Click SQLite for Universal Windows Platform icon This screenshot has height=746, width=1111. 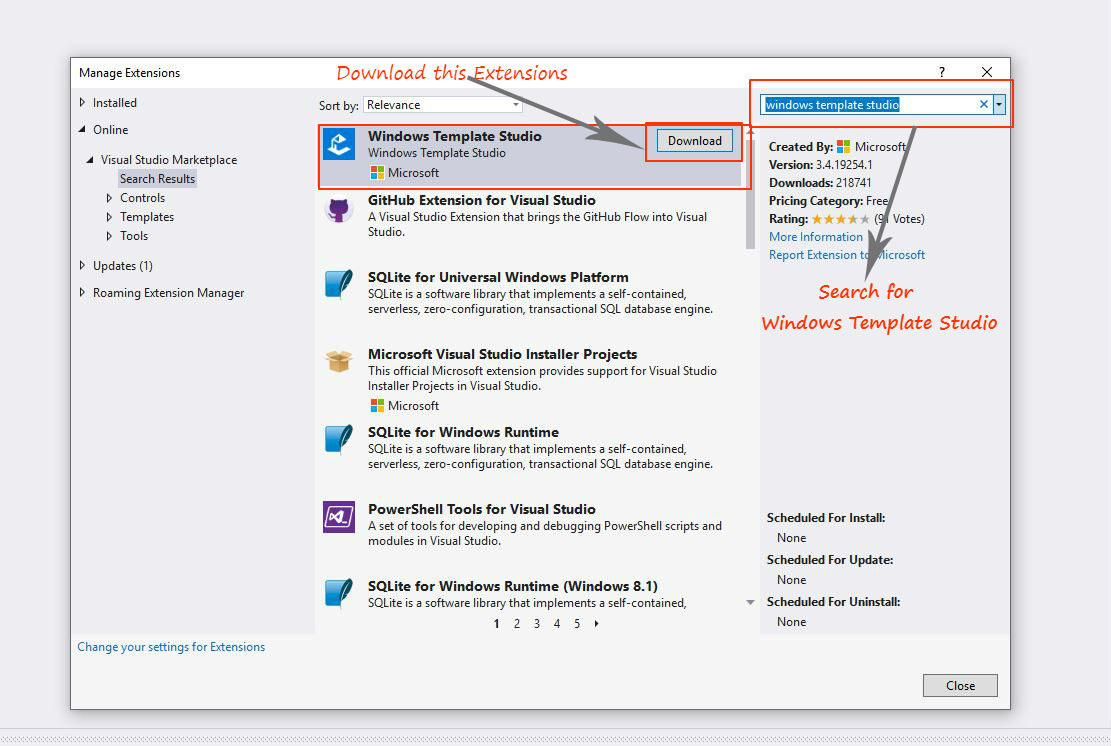(x=339, y=285)
